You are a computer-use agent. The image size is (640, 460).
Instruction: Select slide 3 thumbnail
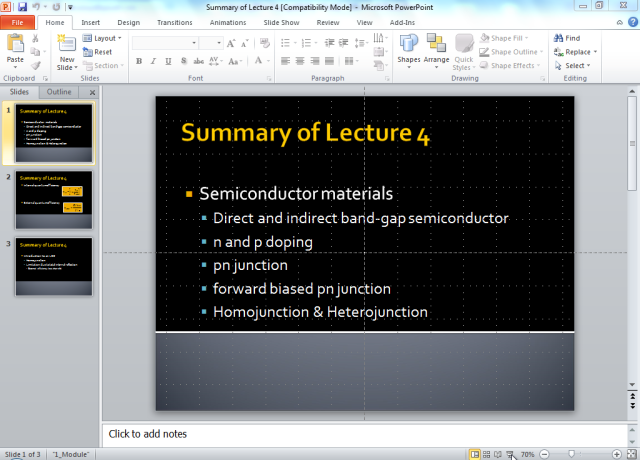(54, 267)
